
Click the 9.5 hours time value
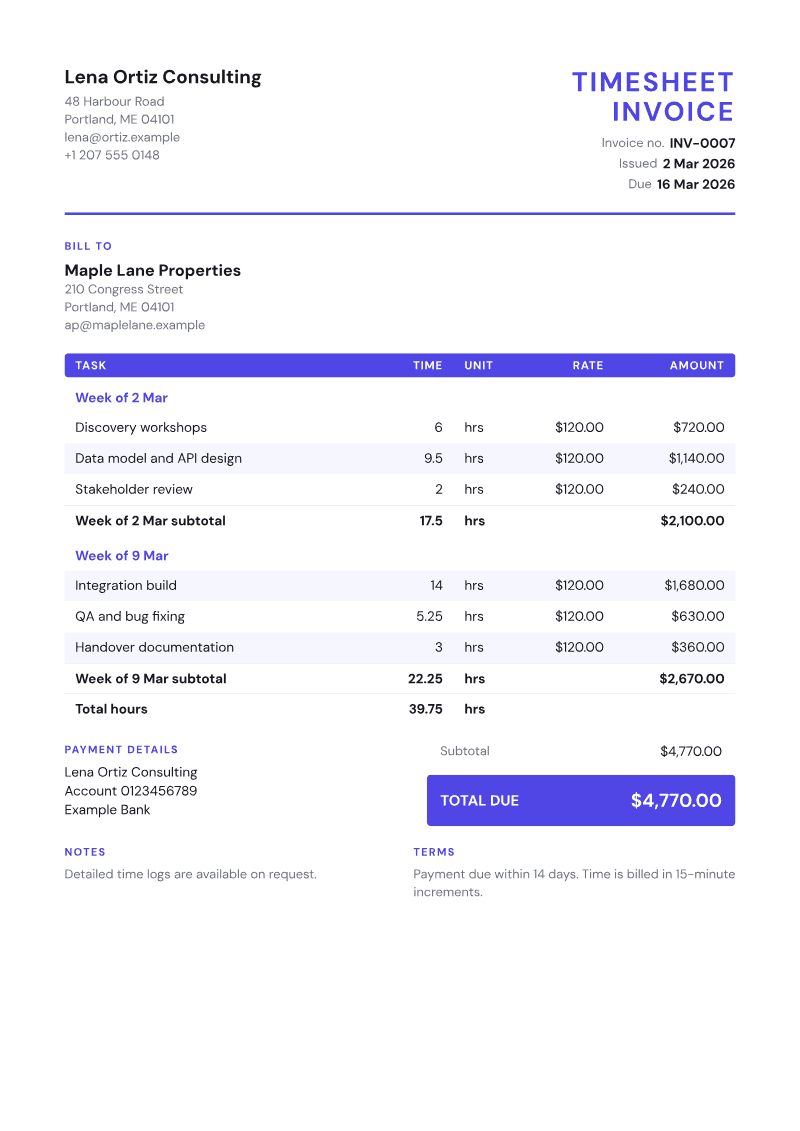(433, 459)
